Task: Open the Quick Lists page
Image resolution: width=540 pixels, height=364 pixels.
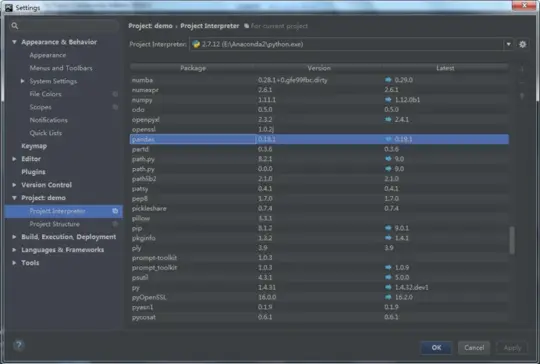Action: click(46, 133)
